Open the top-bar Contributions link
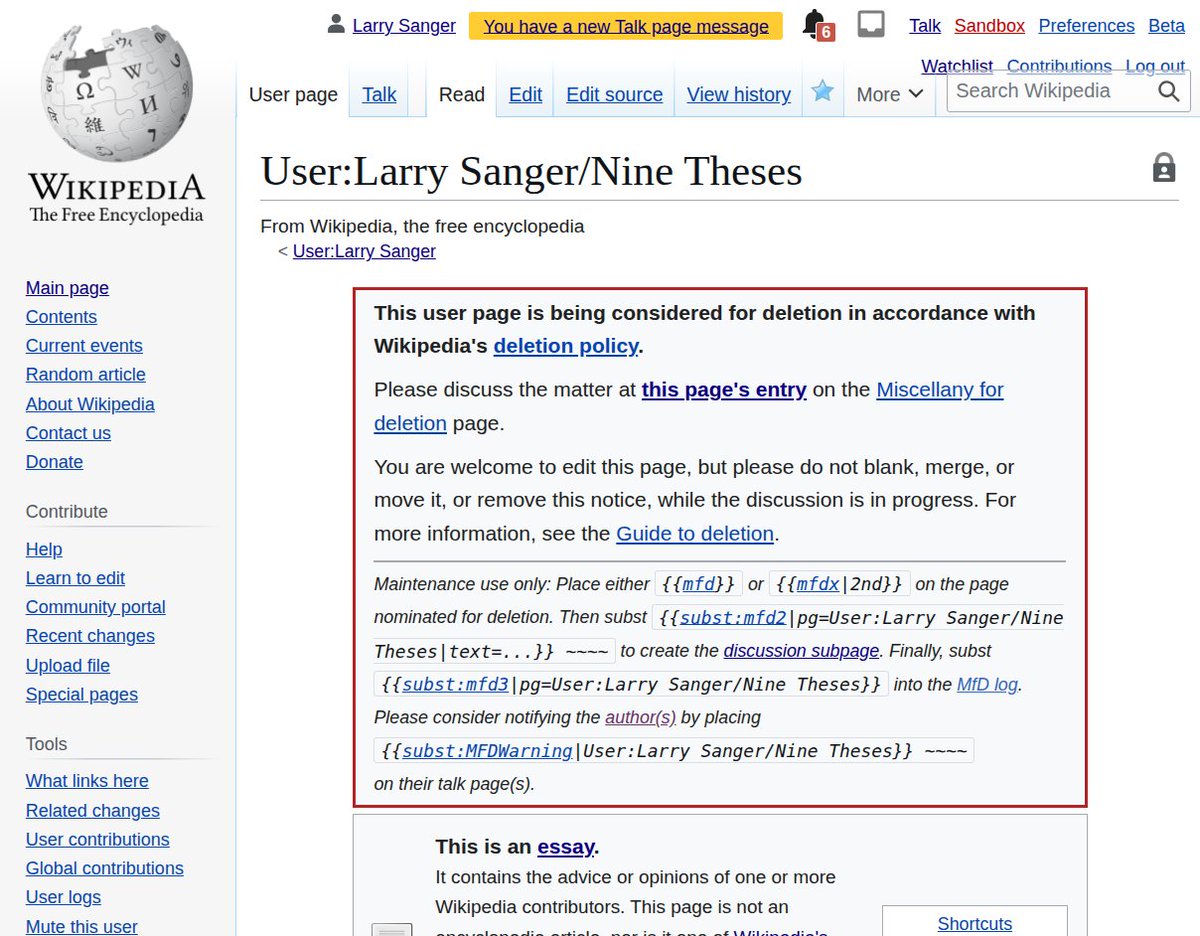 [1059, 66]
